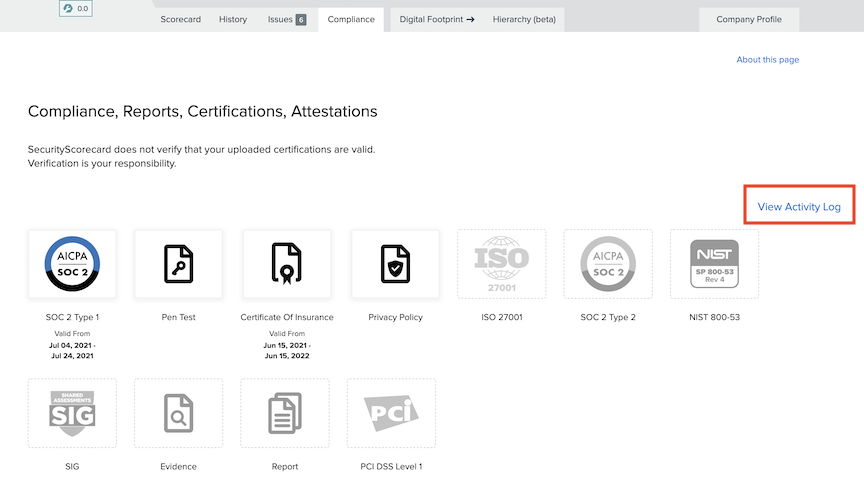The height and width of the screenshot is (491, 864).
Task: Click the Evidence label text
Action: tap(179, 466)
